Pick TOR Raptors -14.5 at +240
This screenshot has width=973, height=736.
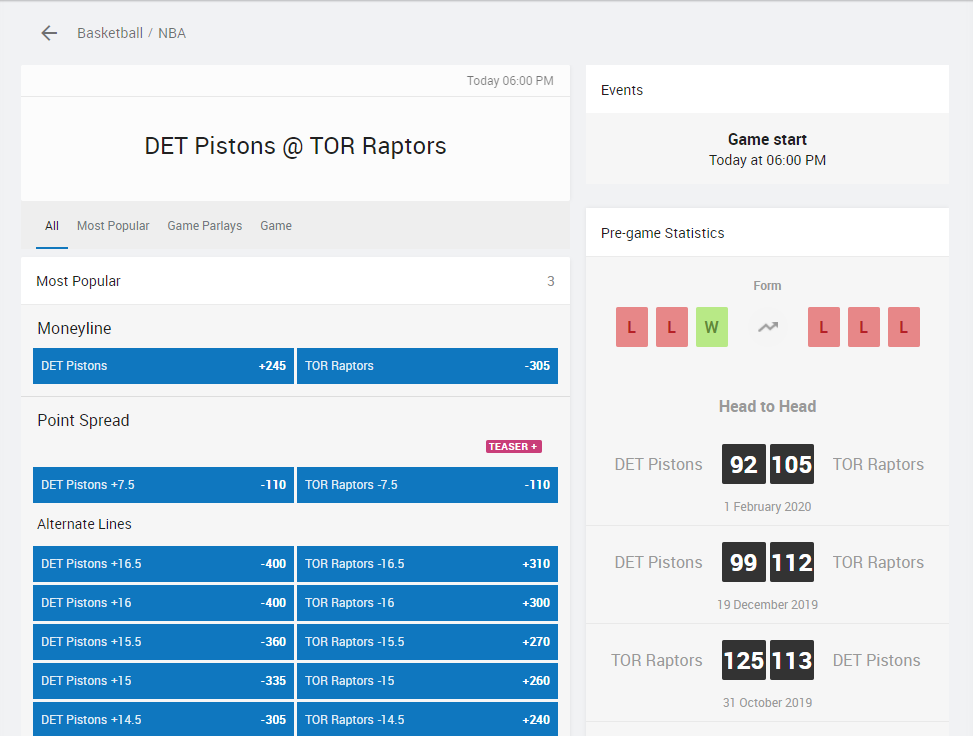tap(428, 719)
